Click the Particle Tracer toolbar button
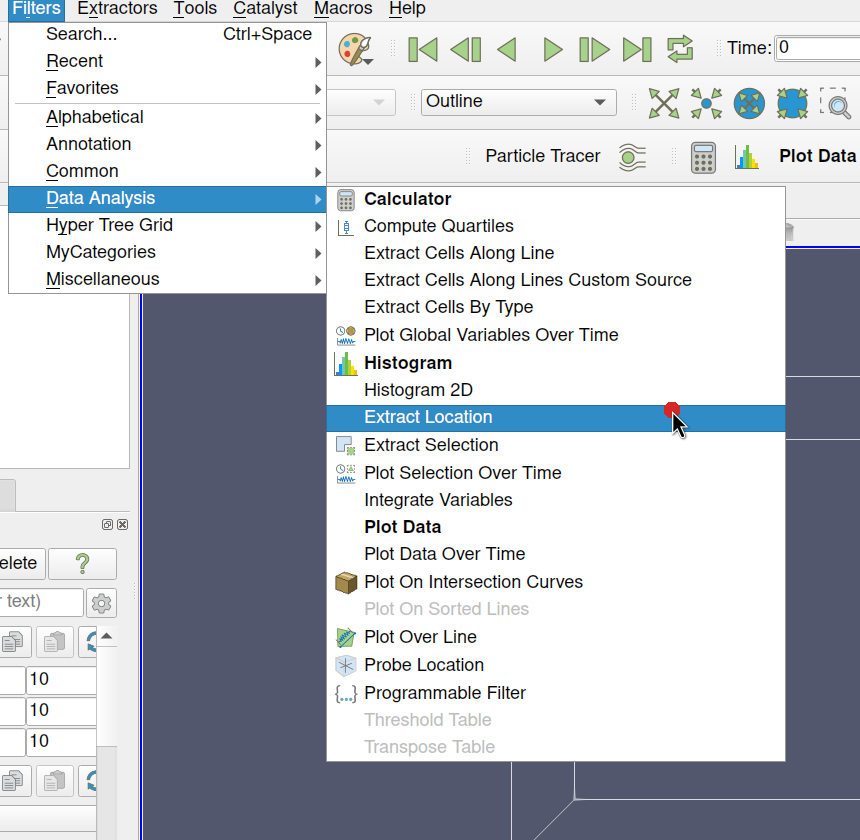Screen dimensions: 860x840 pyautogui.click(x=542, y=156)
